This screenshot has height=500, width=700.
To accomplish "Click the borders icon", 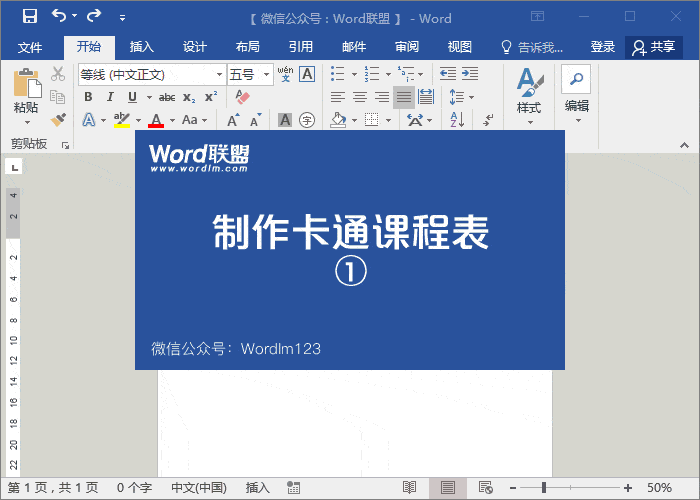I will pyautogui.click(x=371, y=120).
